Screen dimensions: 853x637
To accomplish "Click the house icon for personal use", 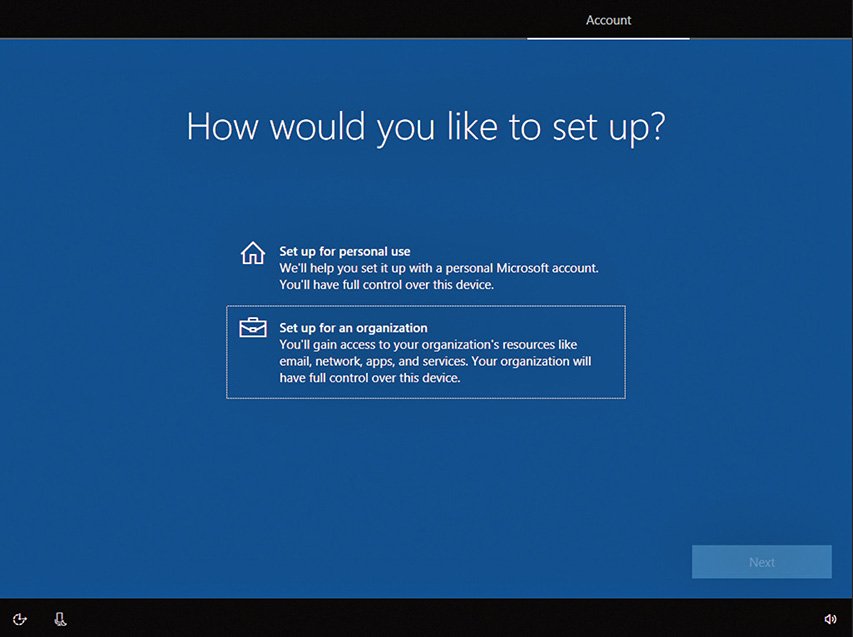I will point(253,253).
